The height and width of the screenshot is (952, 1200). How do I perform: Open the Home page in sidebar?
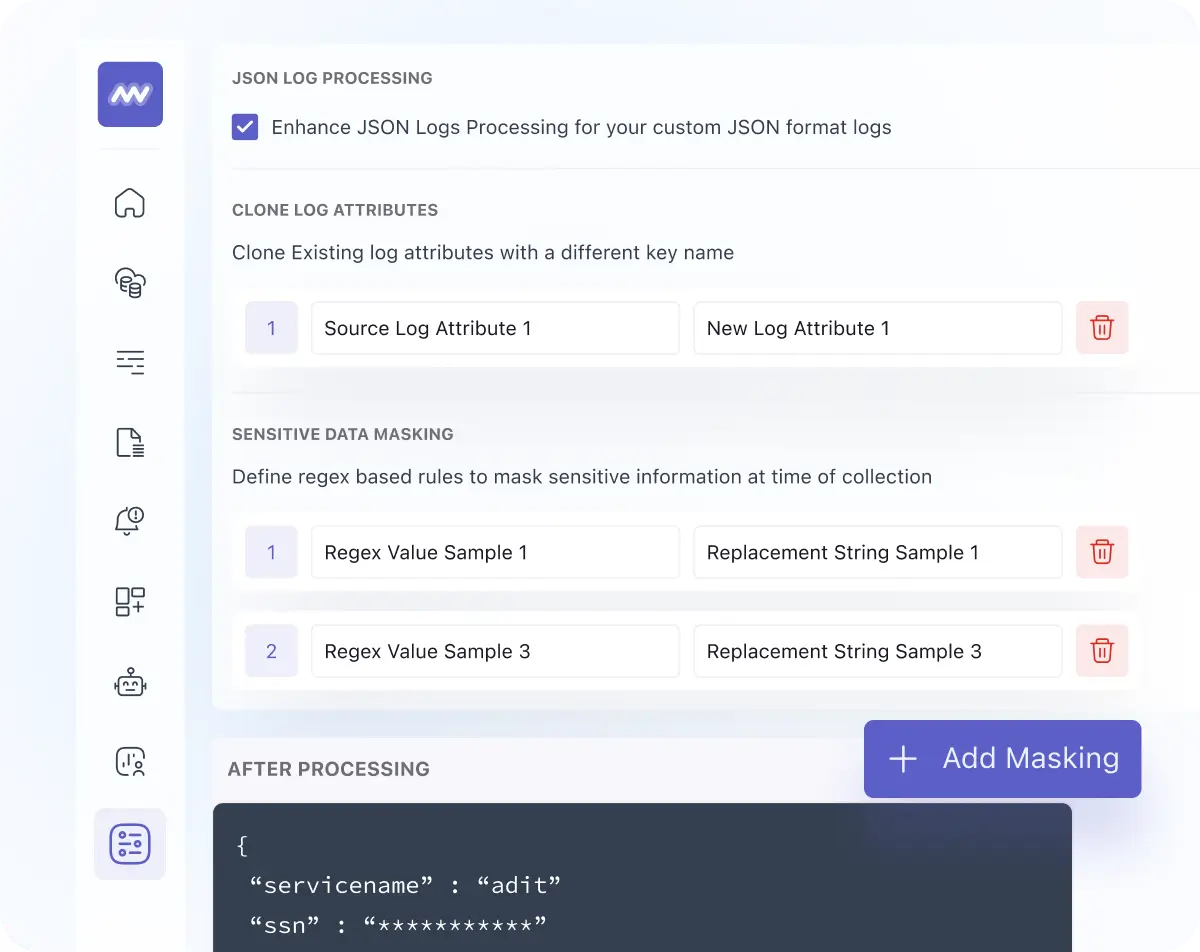(x=130, y=202)
